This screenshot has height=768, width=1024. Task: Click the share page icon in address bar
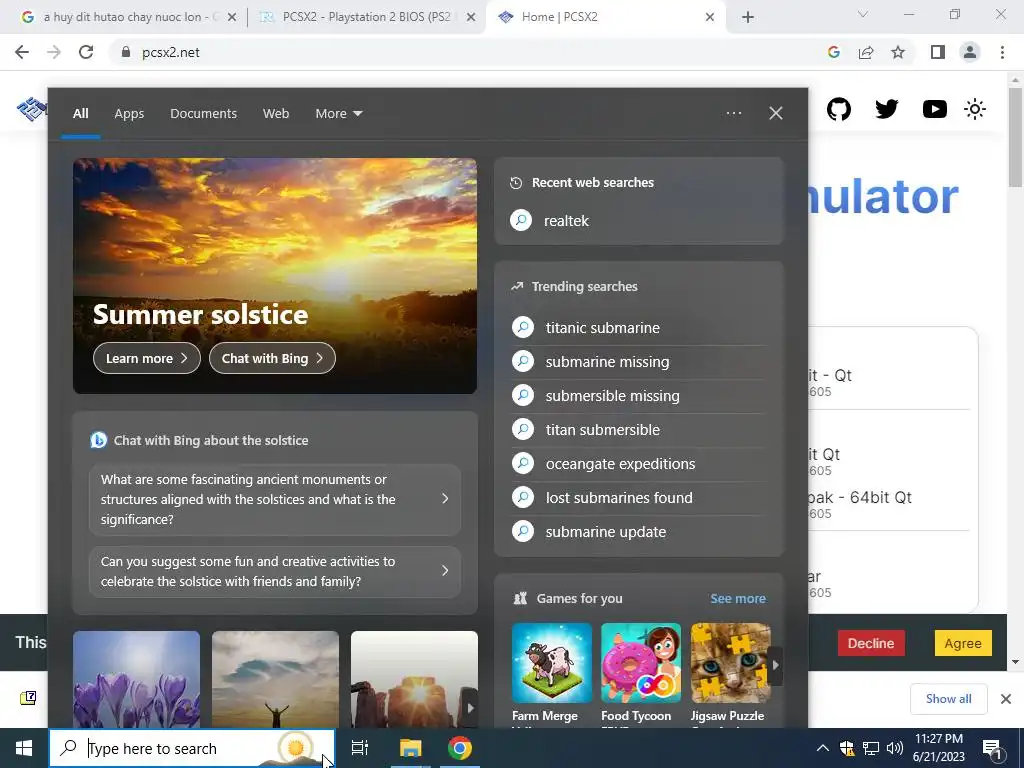point(866,52)
